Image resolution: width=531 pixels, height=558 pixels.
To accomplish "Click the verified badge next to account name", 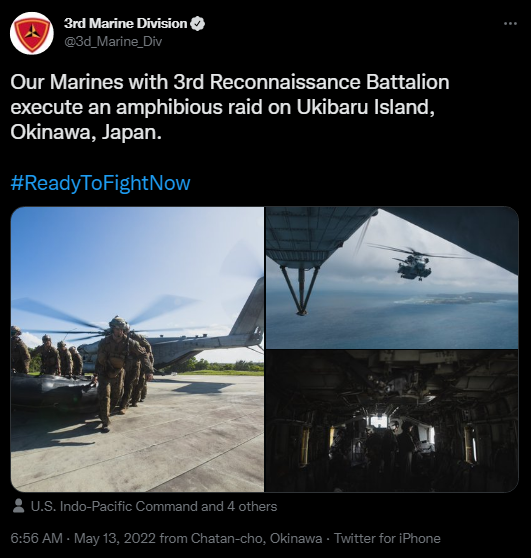I will tap(198, 23).
